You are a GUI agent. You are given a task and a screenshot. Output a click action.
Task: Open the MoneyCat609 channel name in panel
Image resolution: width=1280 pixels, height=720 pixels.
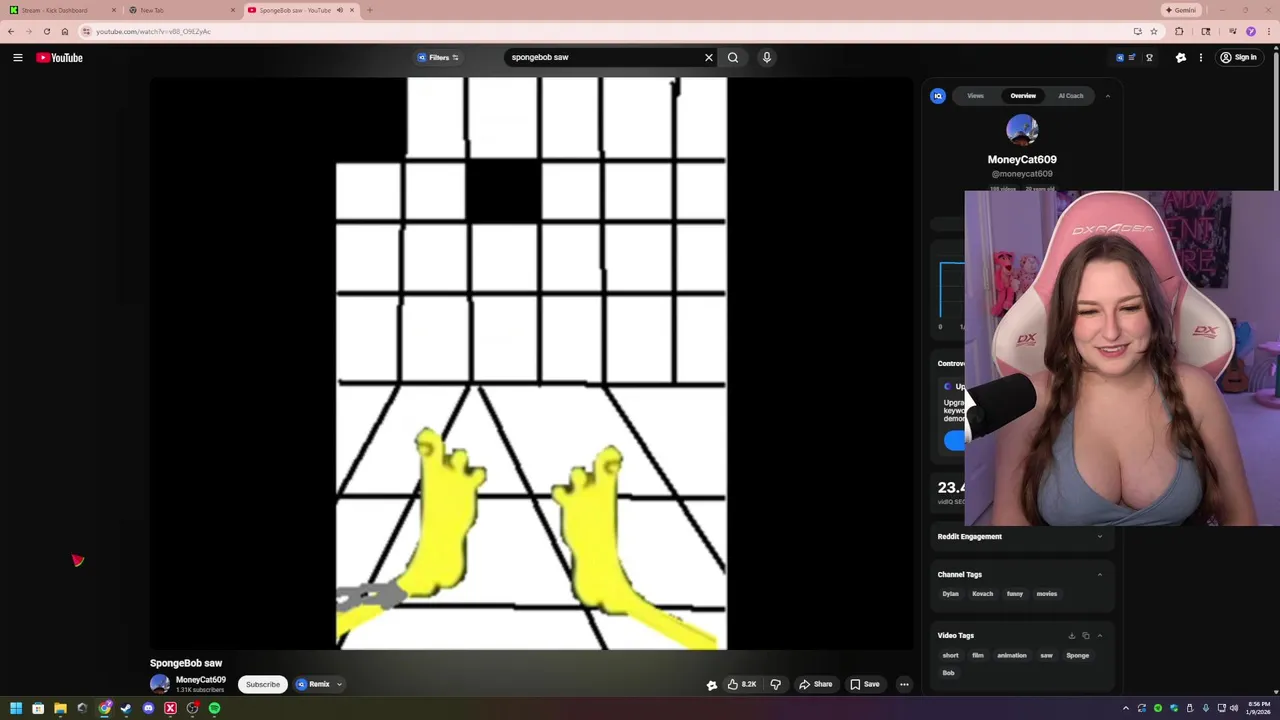coord(1022,160)
